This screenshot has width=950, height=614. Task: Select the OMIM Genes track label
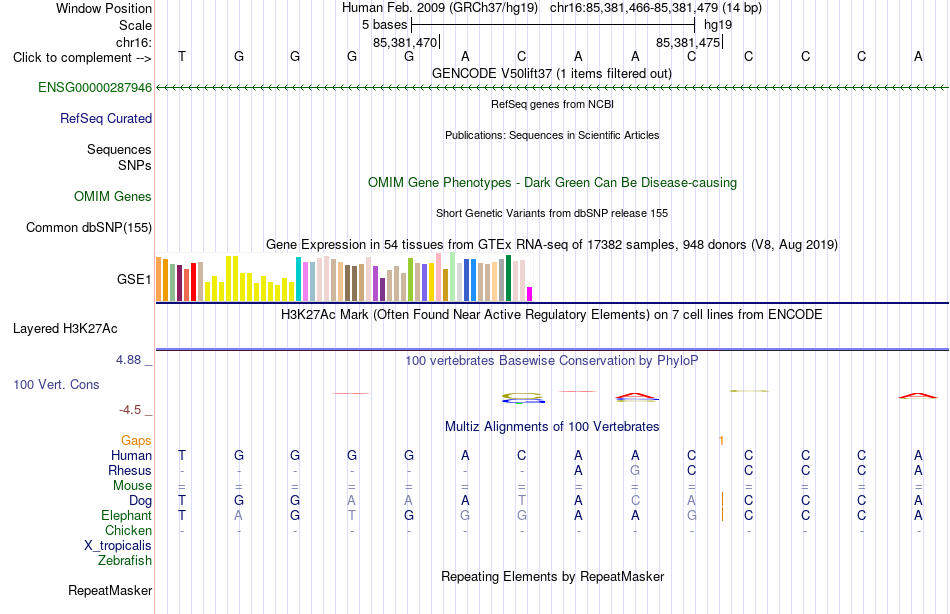(x=113, y=197)
